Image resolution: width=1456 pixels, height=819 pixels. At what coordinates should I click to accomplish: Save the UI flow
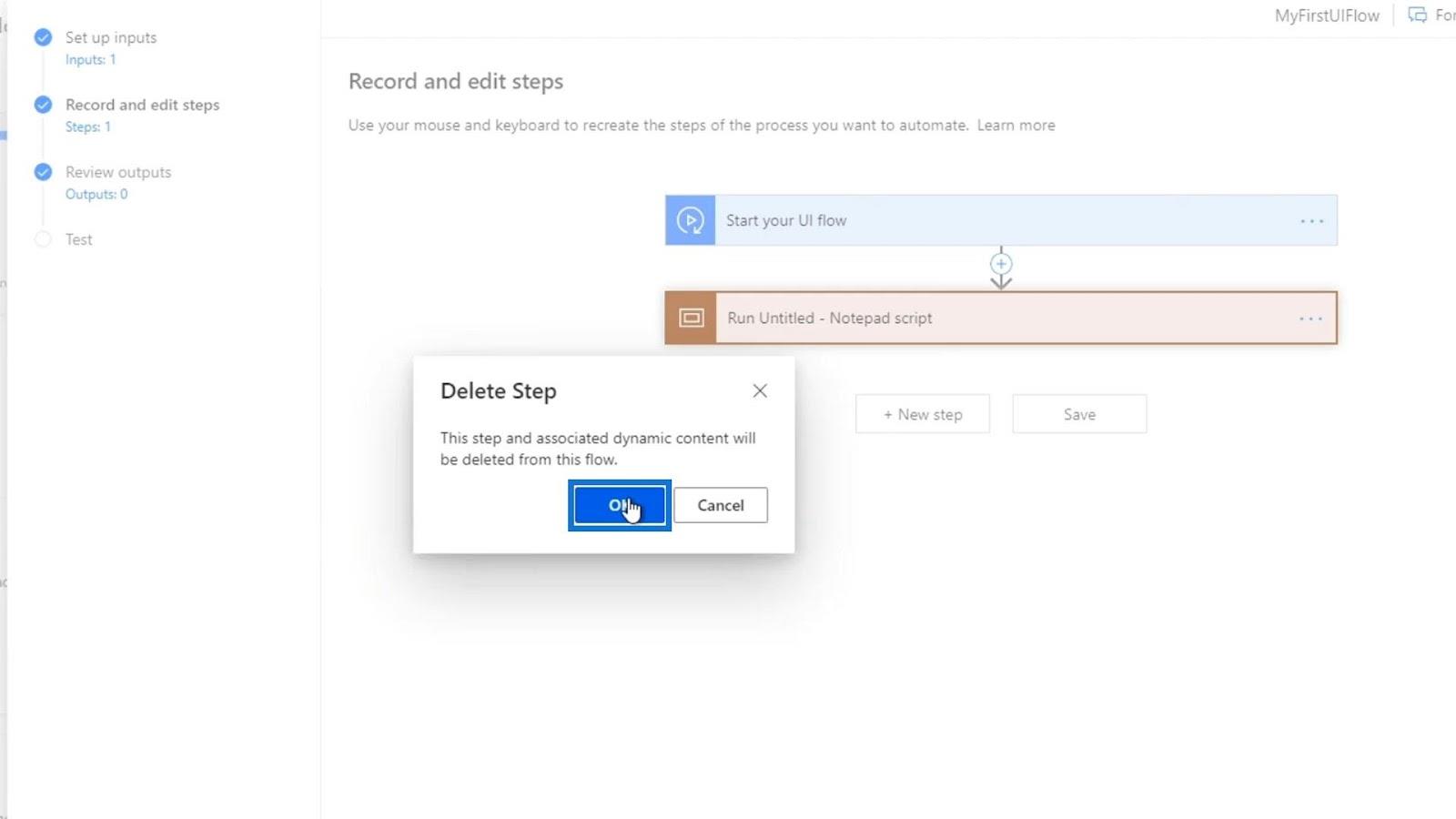1079,414
